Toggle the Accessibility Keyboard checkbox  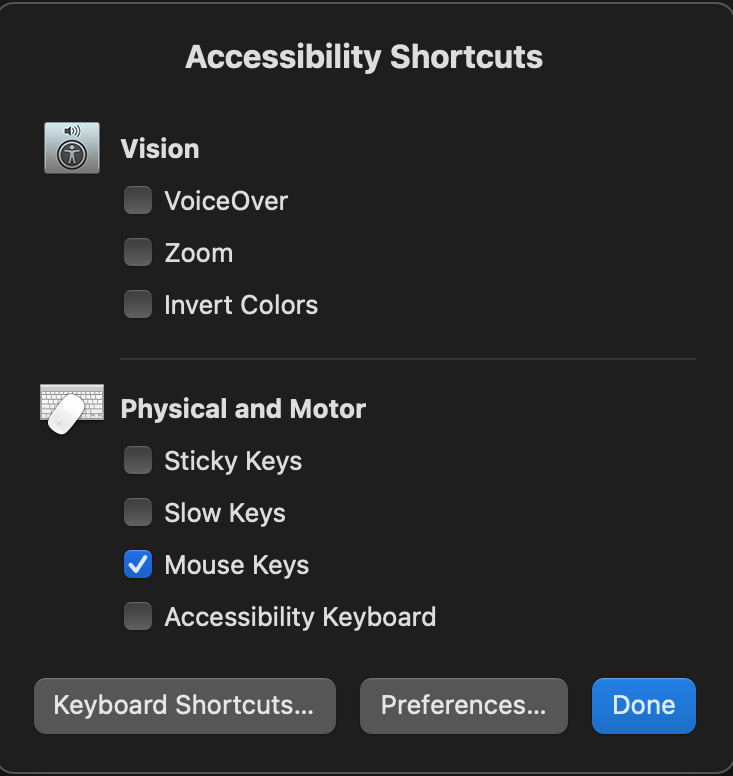138,617
